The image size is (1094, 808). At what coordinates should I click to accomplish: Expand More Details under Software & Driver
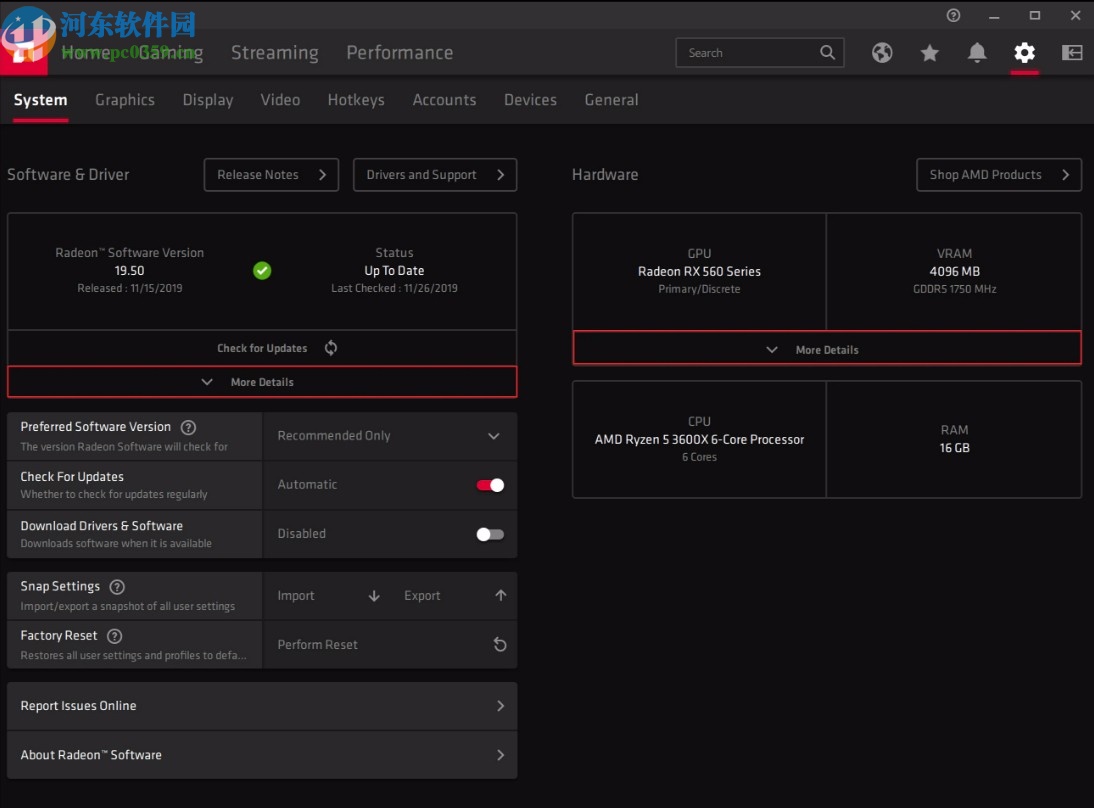(262, 382)
